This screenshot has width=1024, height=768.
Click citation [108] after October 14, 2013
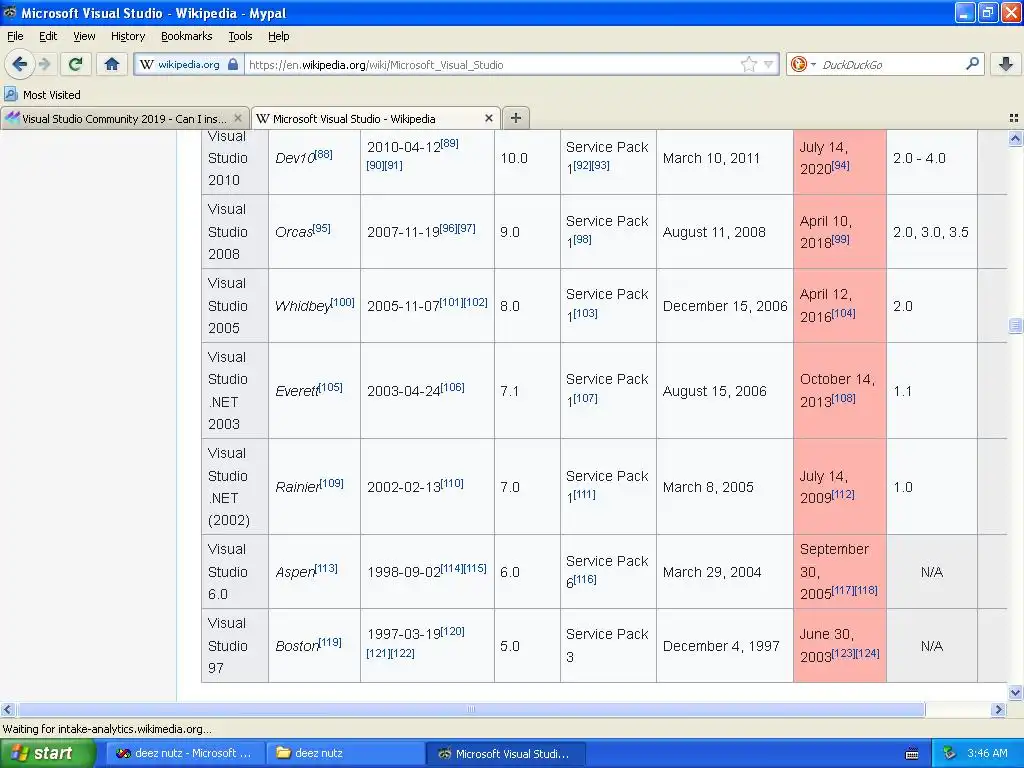(843, 397)
